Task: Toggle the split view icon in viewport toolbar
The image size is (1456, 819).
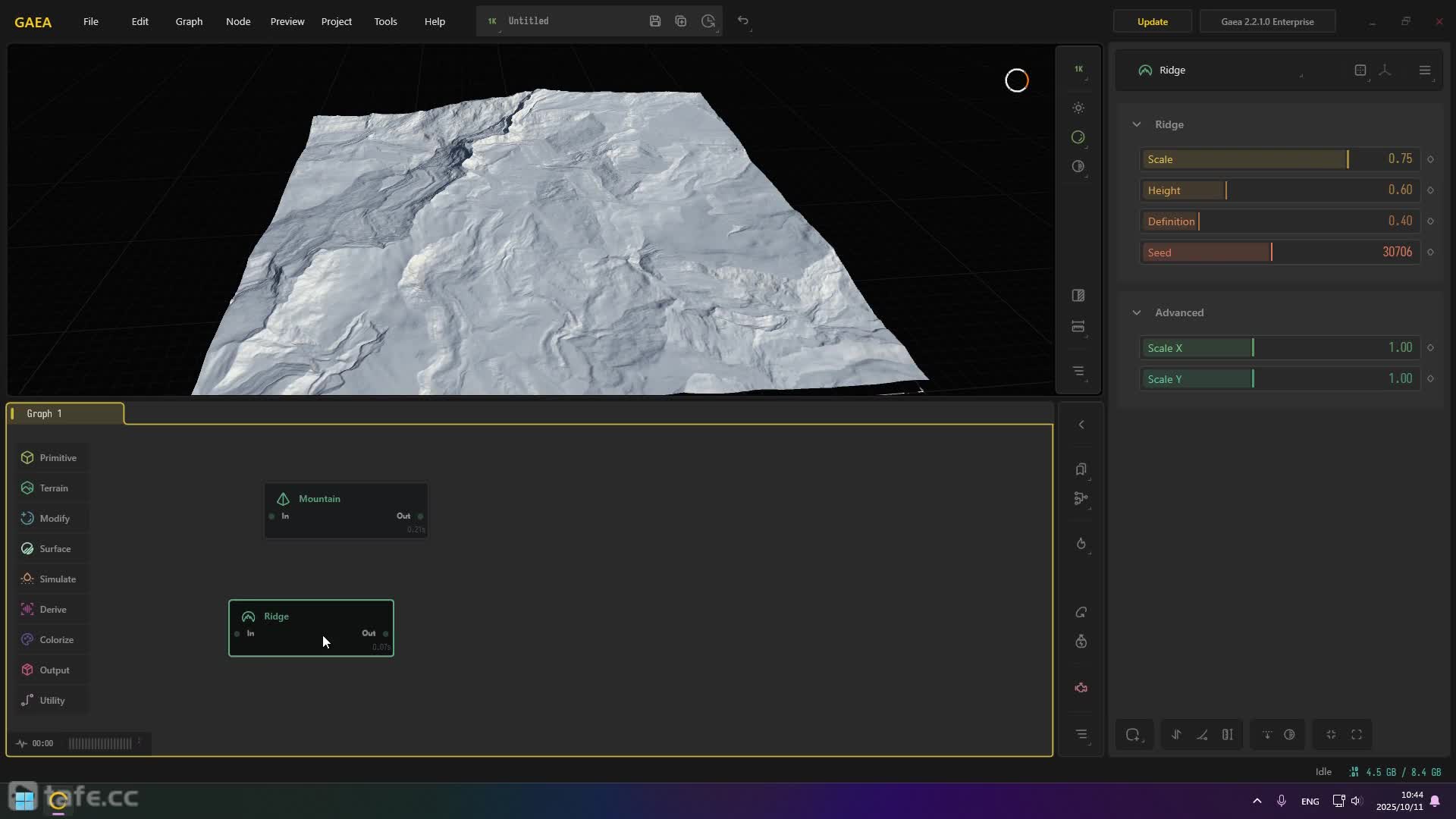Action: click(x=1078, y=296)
